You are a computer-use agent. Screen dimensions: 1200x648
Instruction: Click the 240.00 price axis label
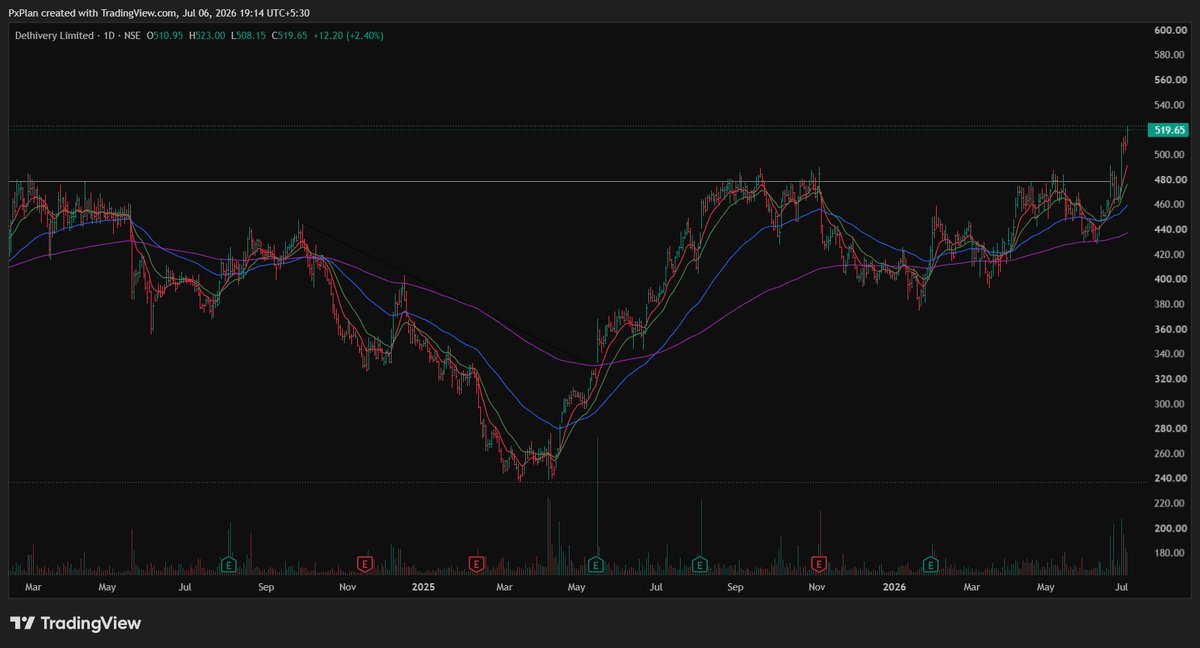(1169, 479)
